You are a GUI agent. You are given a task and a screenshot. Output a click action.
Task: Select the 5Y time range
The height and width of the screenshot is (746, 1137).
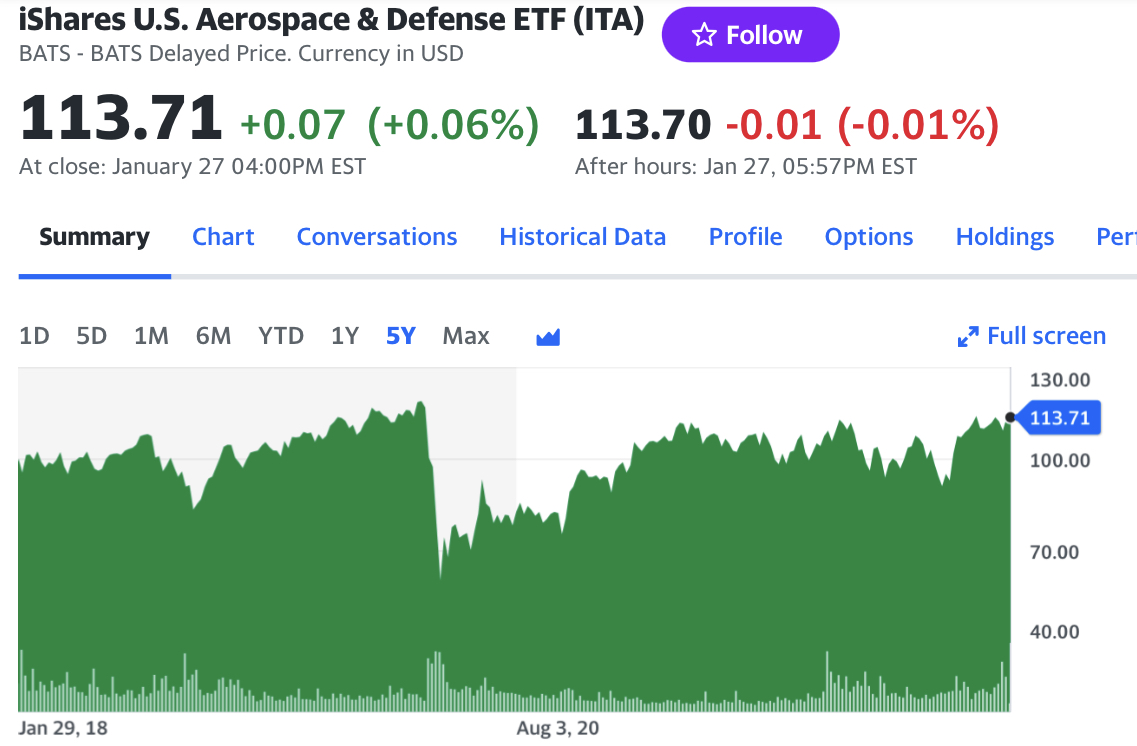click(400, 336)
